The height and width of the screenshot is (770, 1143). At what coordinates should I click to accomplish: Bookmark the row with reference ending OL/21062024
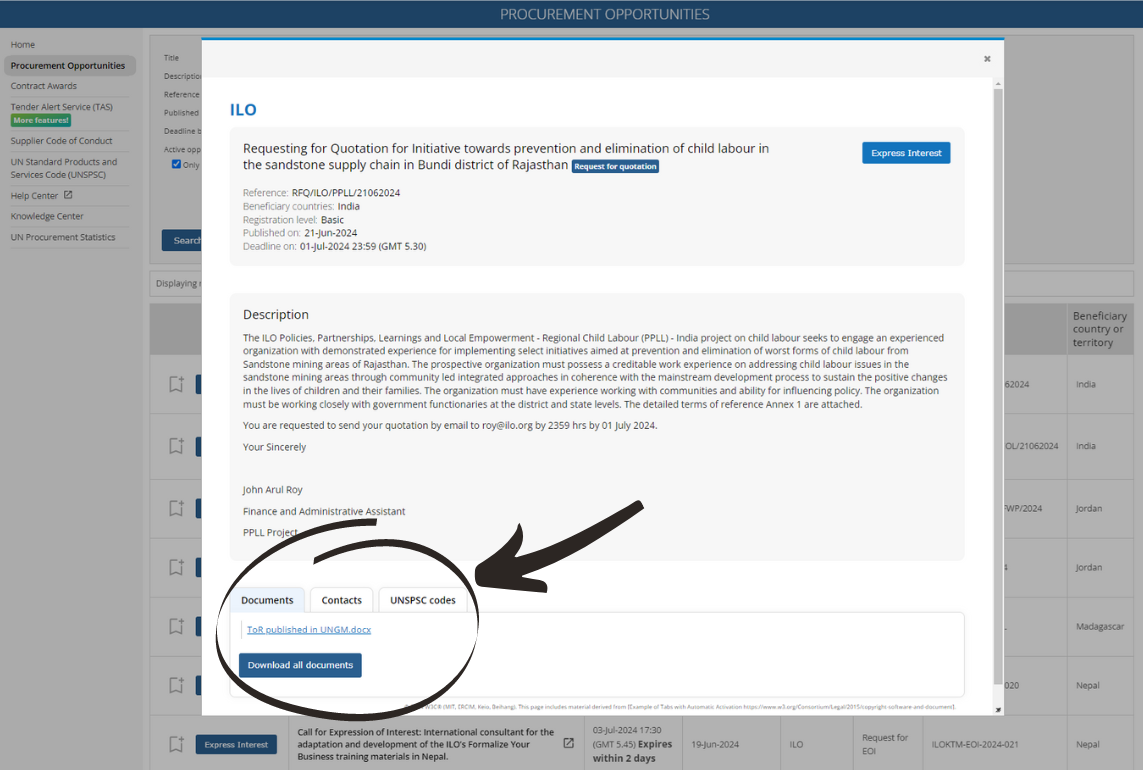(176, 446)
